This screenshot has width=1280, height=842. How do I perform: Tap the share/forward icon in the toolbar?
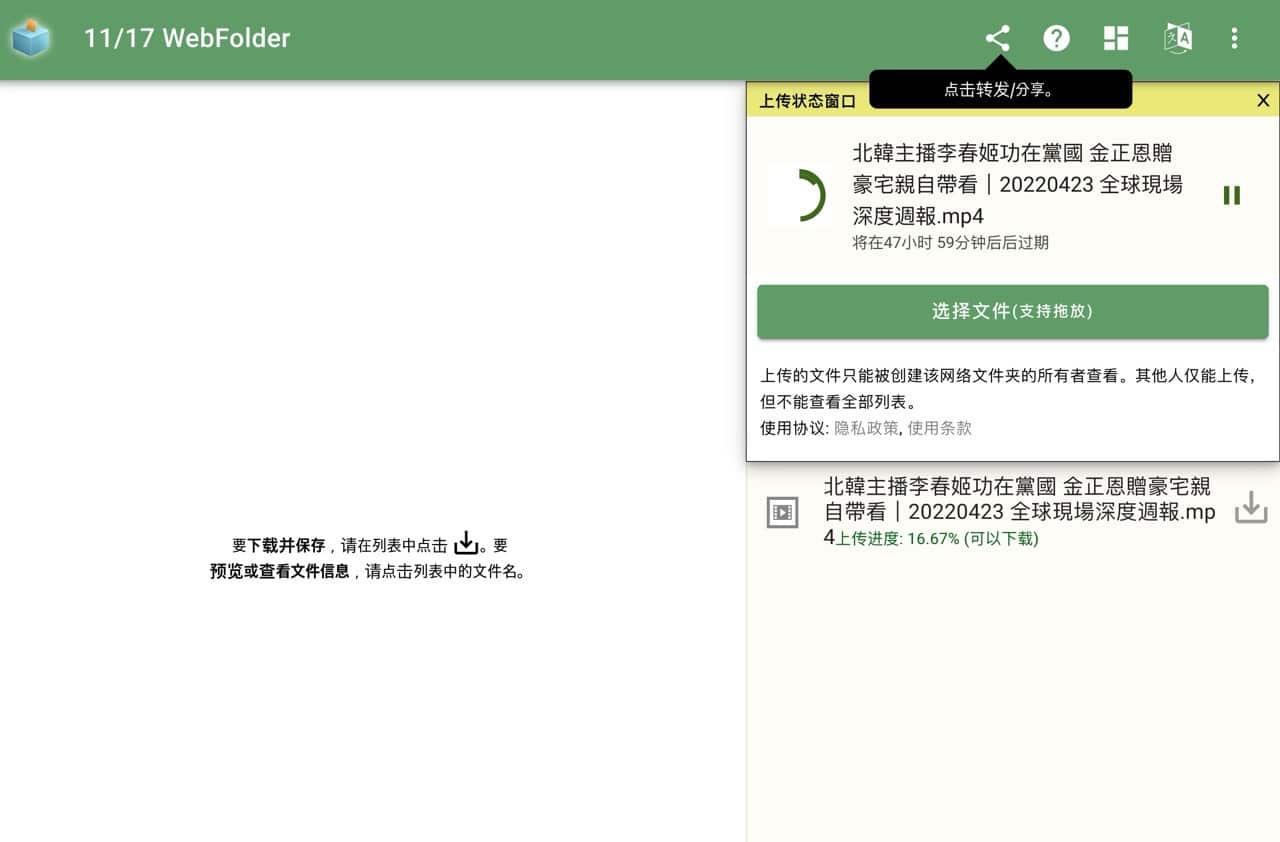tap(998, 37)
